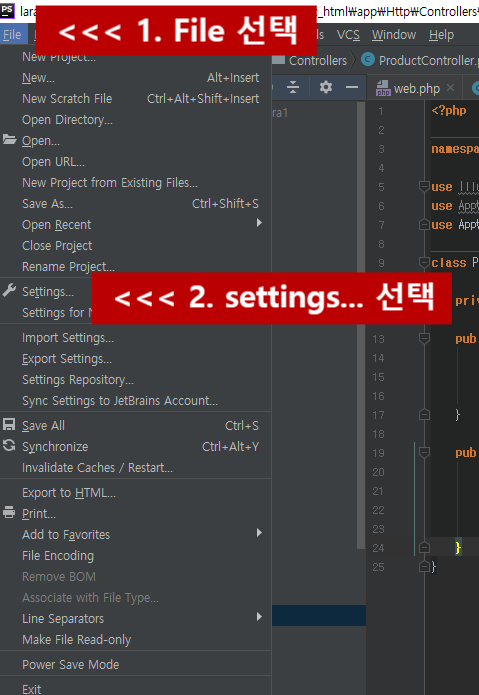Viewport: 479px width, 695px height.
Task: Click the Synchronize refresh icon
Action: (9, 445)
